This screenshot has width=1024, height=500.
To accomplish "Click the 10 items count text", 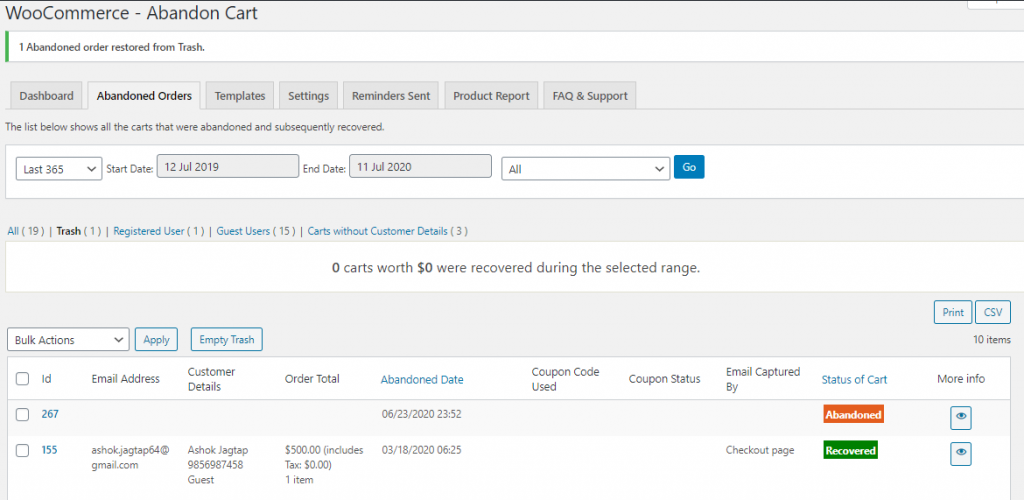I will [x=992, y=339].
